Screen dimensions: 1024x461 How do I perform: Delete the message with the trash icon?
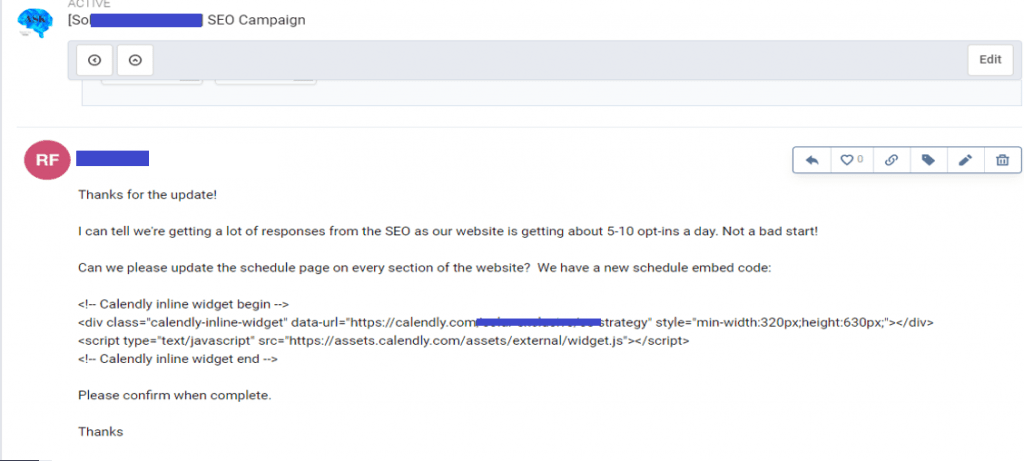(1002, 160)
